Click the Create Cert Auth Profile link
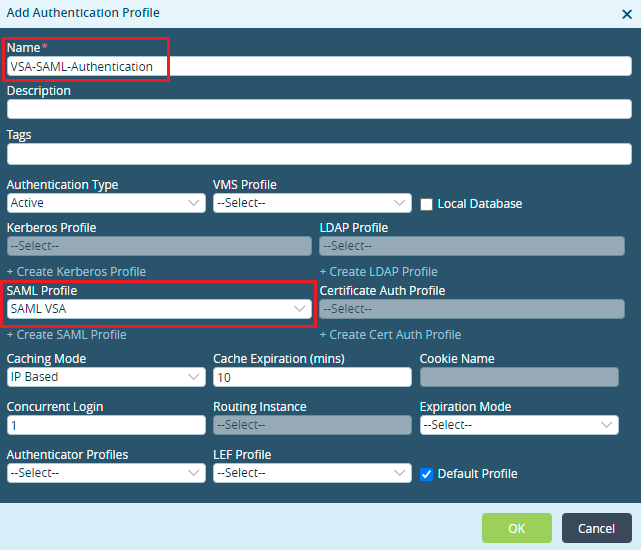The width and height of the screenshot is (641, 550). [390, 335]
